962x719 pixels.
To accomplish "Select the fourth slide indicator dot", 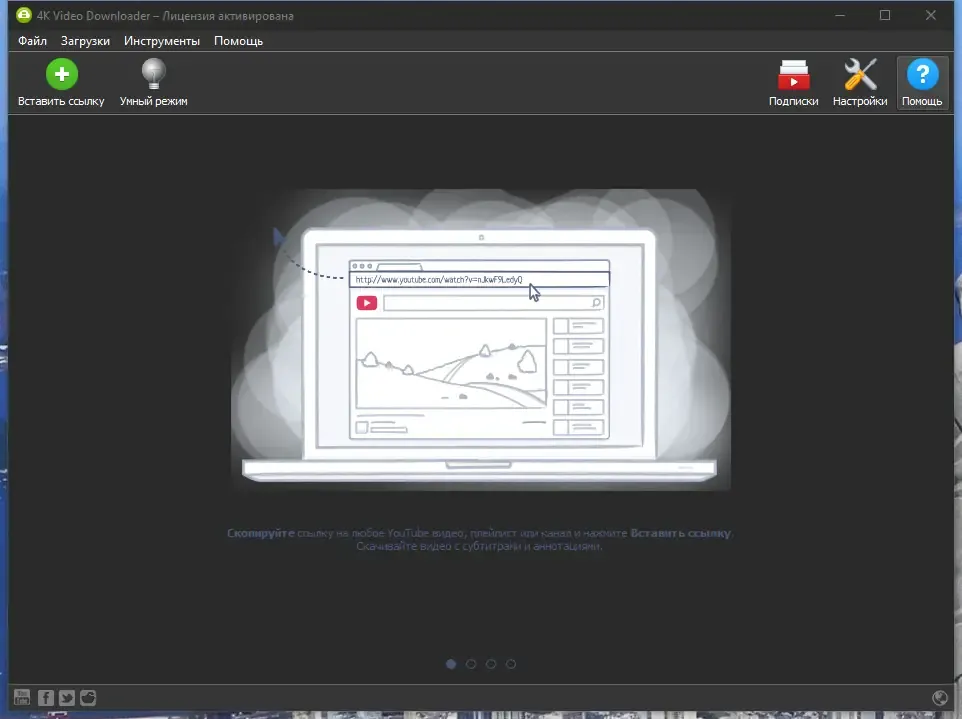I will click(511, 664).
